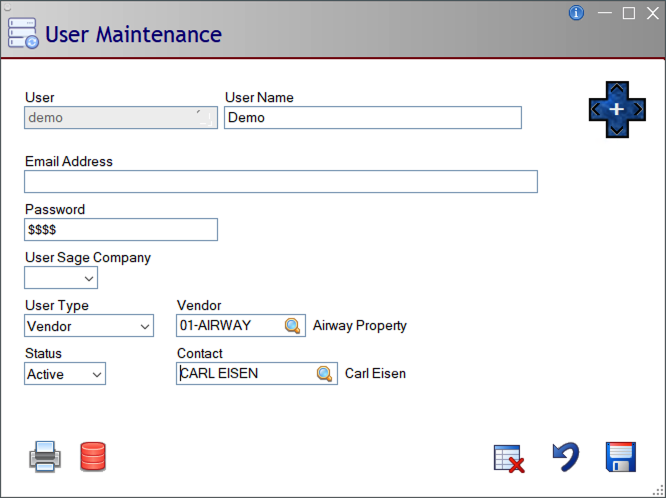666x498 pixels.
Task: Click the printer icon to print
Action: (45, 457)
